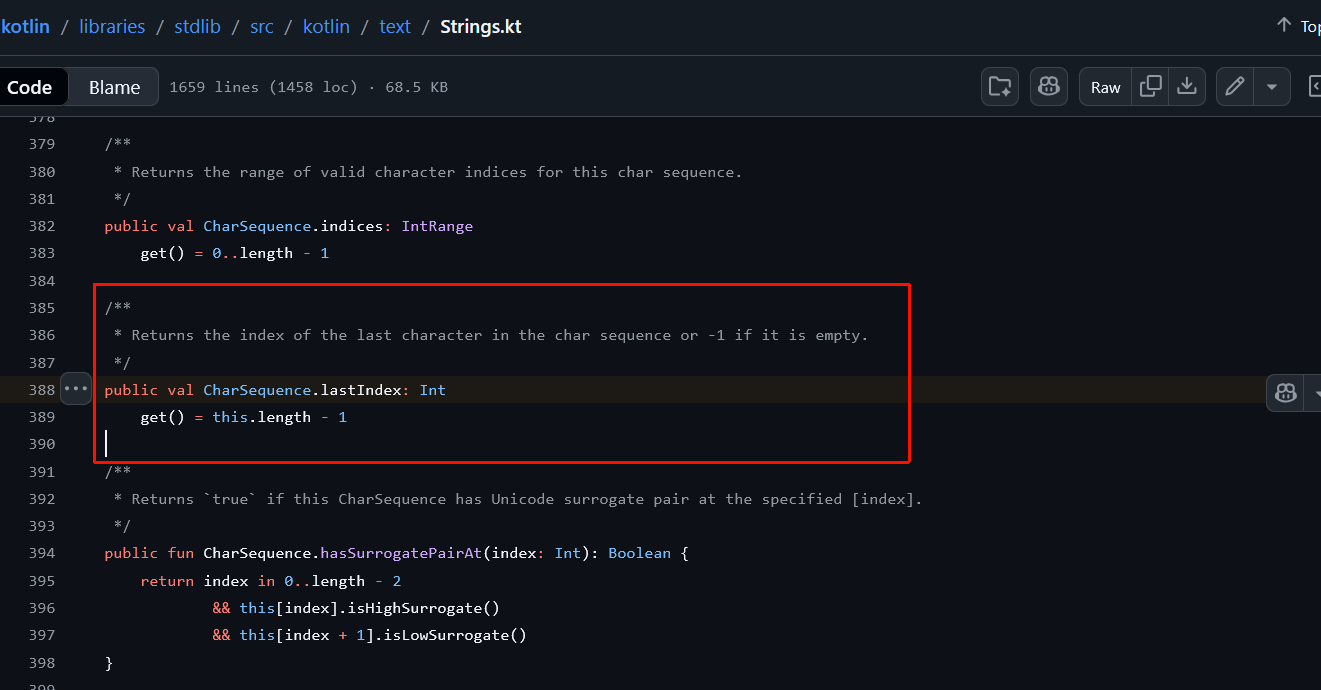The image size is (1321, 690).
Task: Expand the dropdown next to line Copilot icon
Action: point(1315,392)
